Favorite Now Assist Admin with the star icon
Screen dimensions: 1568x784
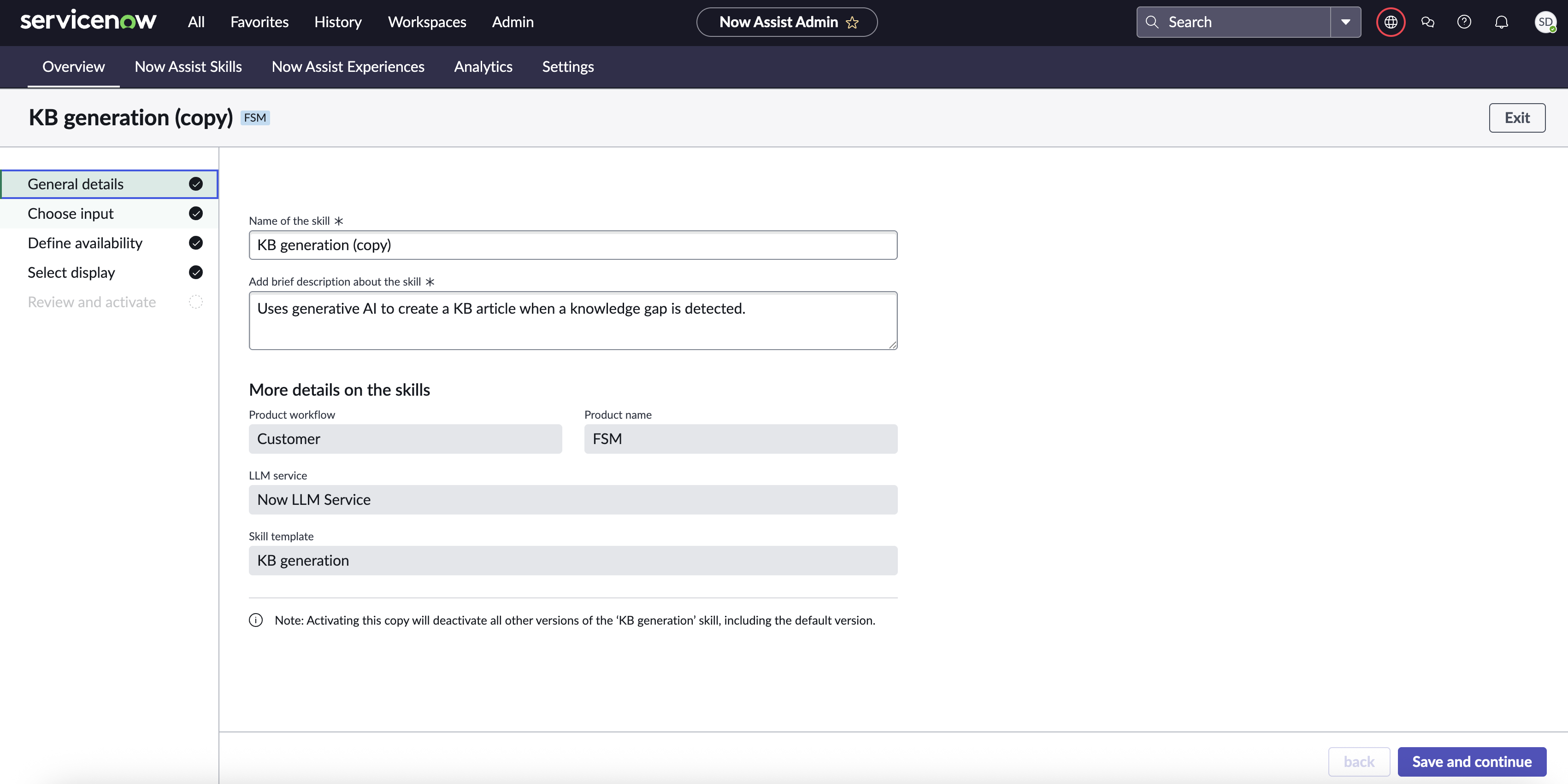pyautogui.click(x=852, y=23)
